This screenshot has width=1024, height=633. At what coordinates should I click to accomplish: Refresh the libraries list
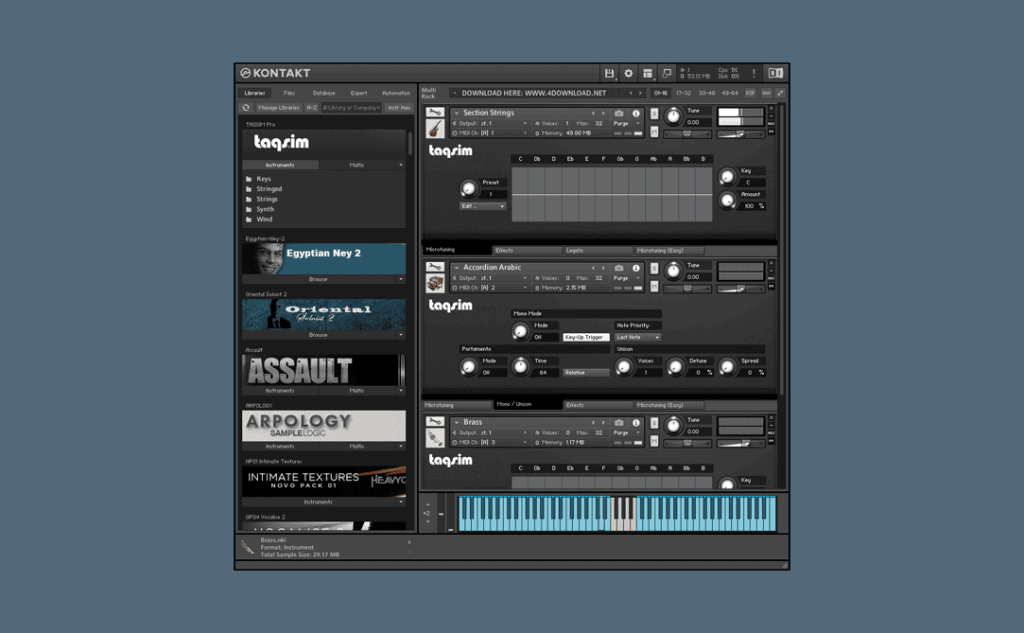coord(246,108)
